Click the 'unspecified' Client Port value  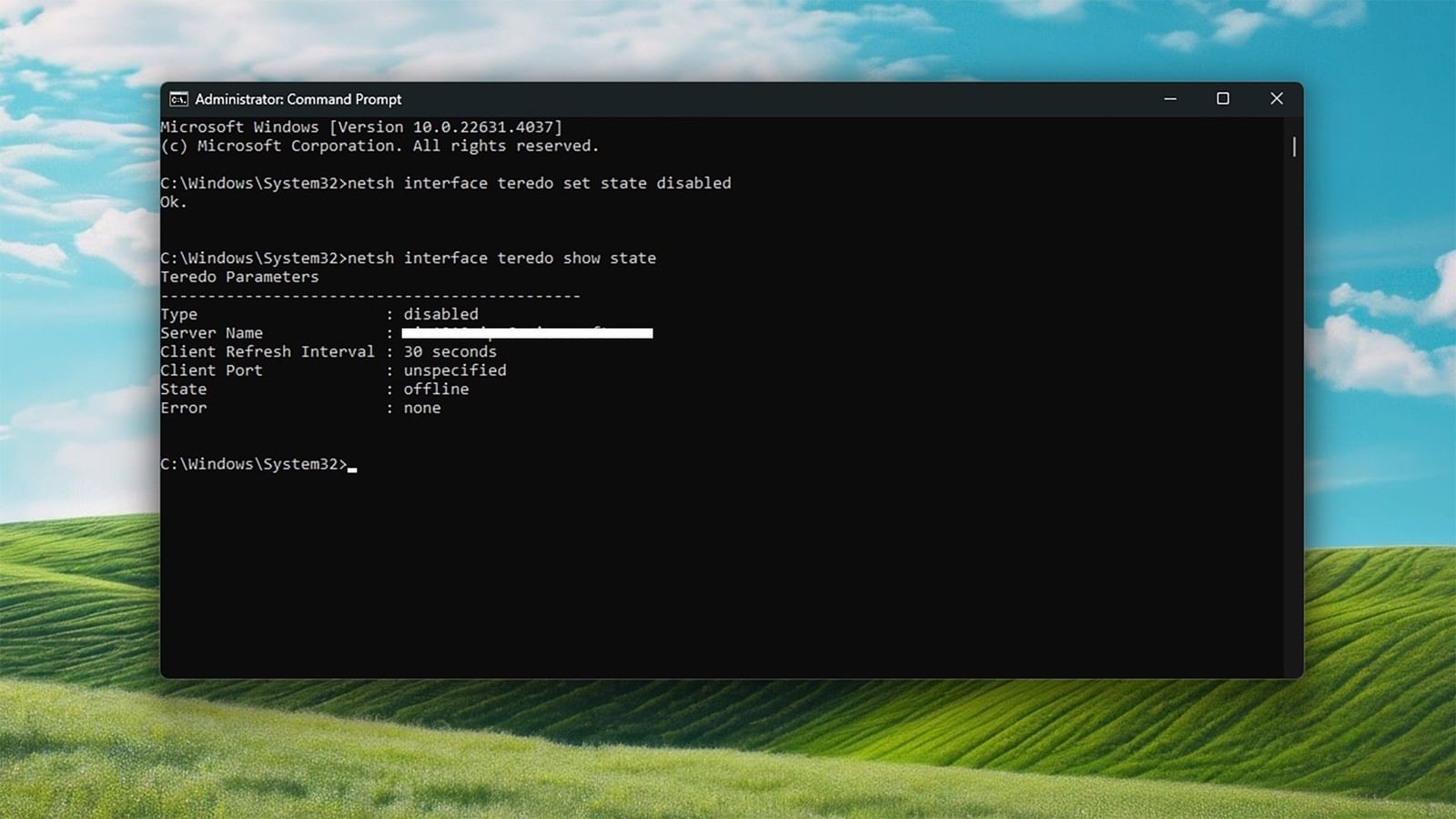[x=455, y=370]
